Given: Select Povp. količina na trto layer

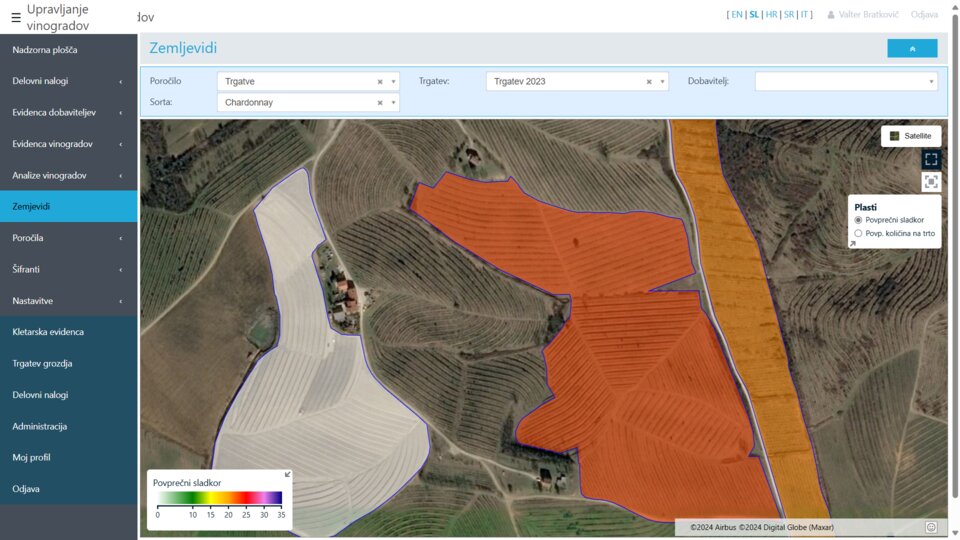Looking at the screenshot, I should [x=858, y=233].
